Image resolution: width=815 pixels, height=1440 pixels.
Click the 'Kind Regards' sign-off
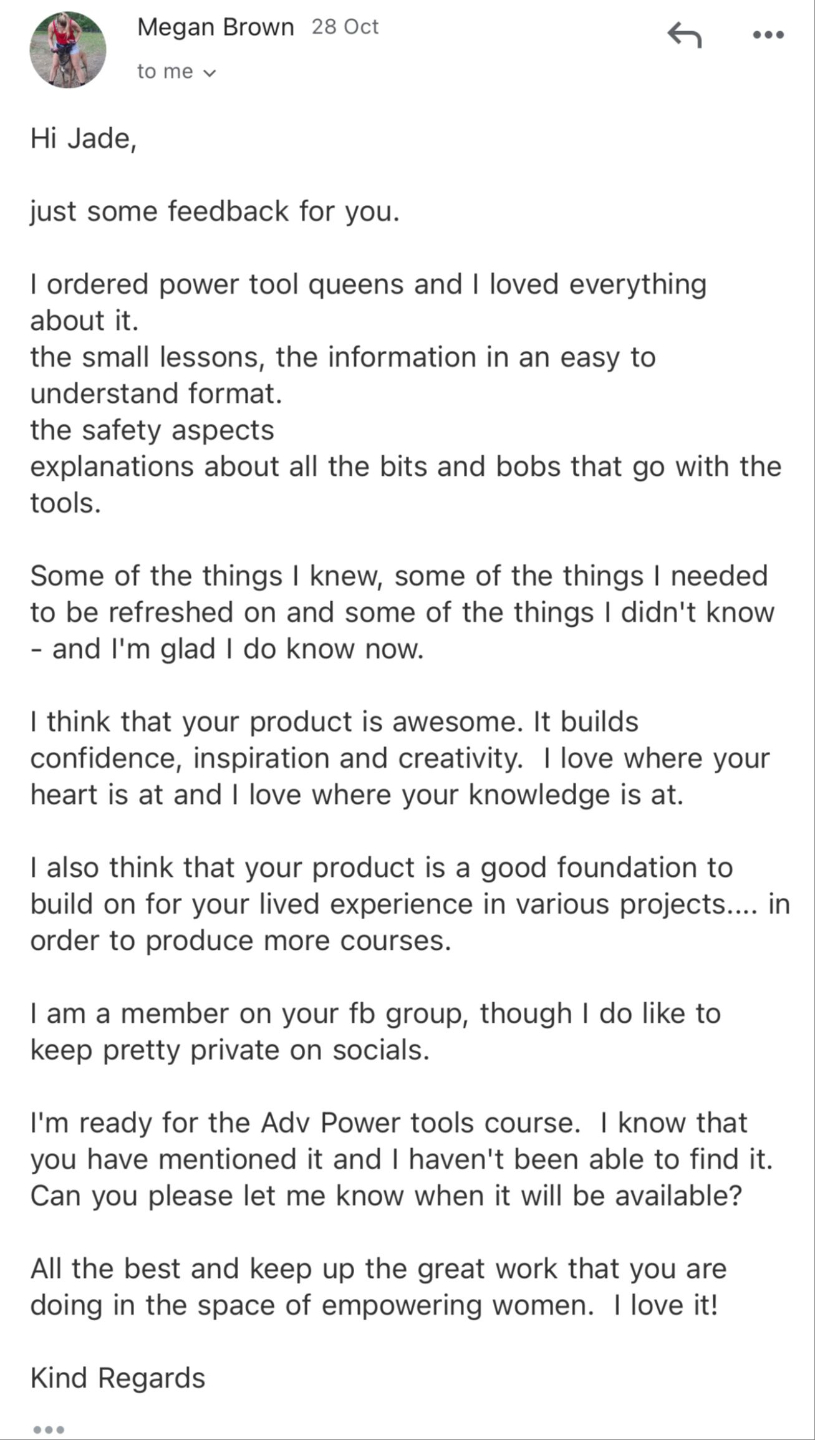(118, 1378)
